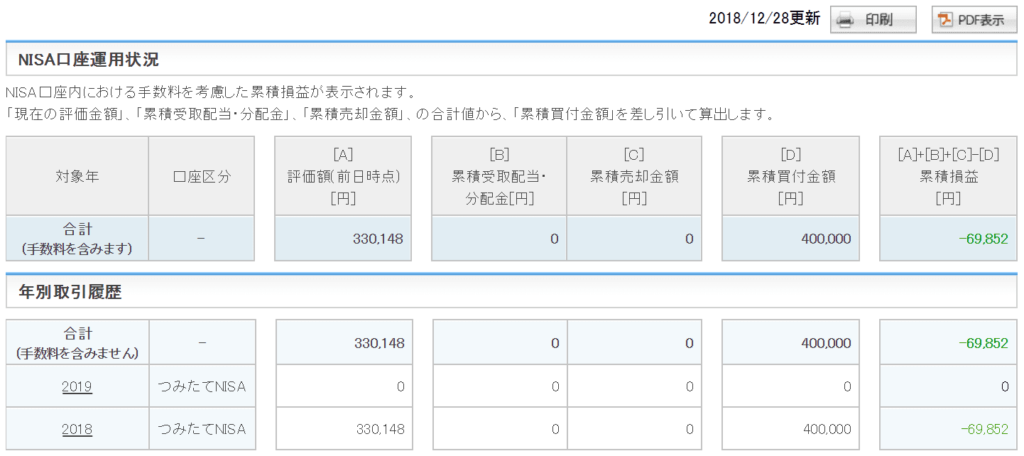The height and width of the screenshot is (456, 1024).
Task: Click the 評価額 value 0 in 2019 row
Action: point(400,387)
